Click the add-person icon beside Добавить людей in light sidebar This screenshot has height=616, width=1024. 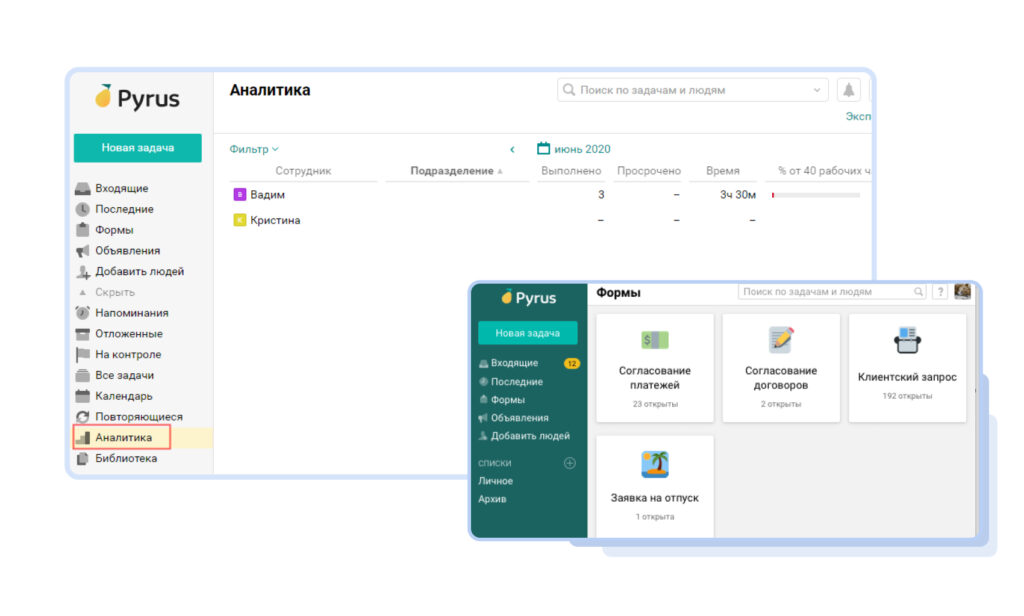[82, 272]
